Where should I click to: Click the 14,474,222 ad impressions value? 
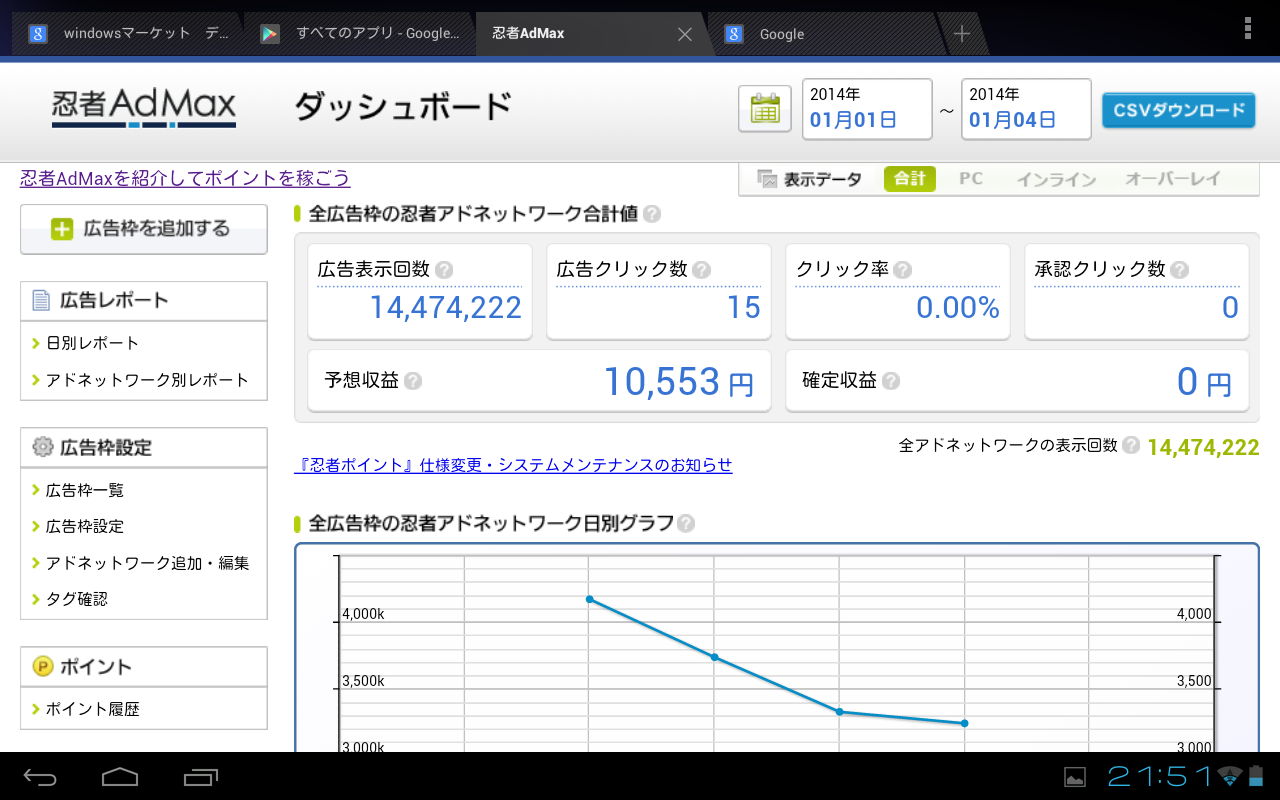446,307
